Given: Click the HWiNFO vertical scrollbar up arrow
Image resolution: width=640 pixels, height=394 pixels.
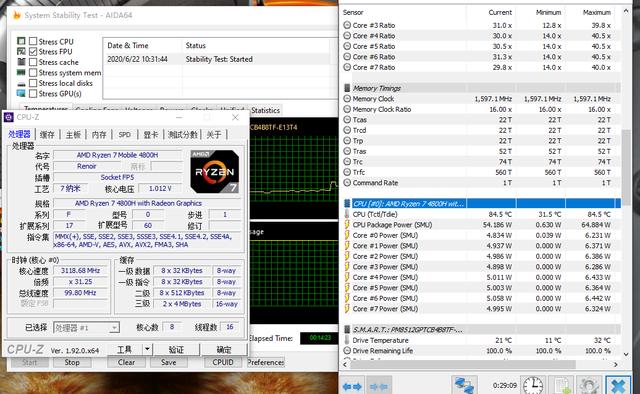Looking at the screenshot, I should click(626, 11).
